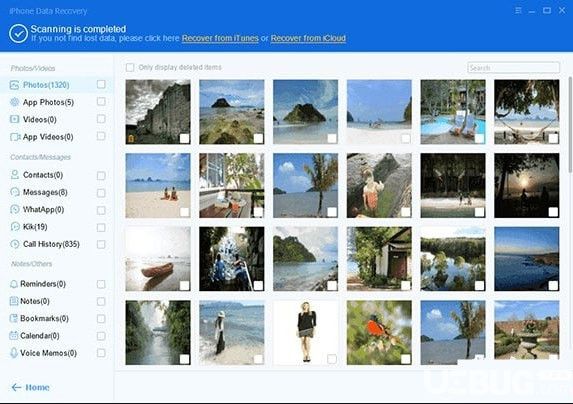Check the App Photos(5) checkbox

pyautogui.click(x=101, y=101)
